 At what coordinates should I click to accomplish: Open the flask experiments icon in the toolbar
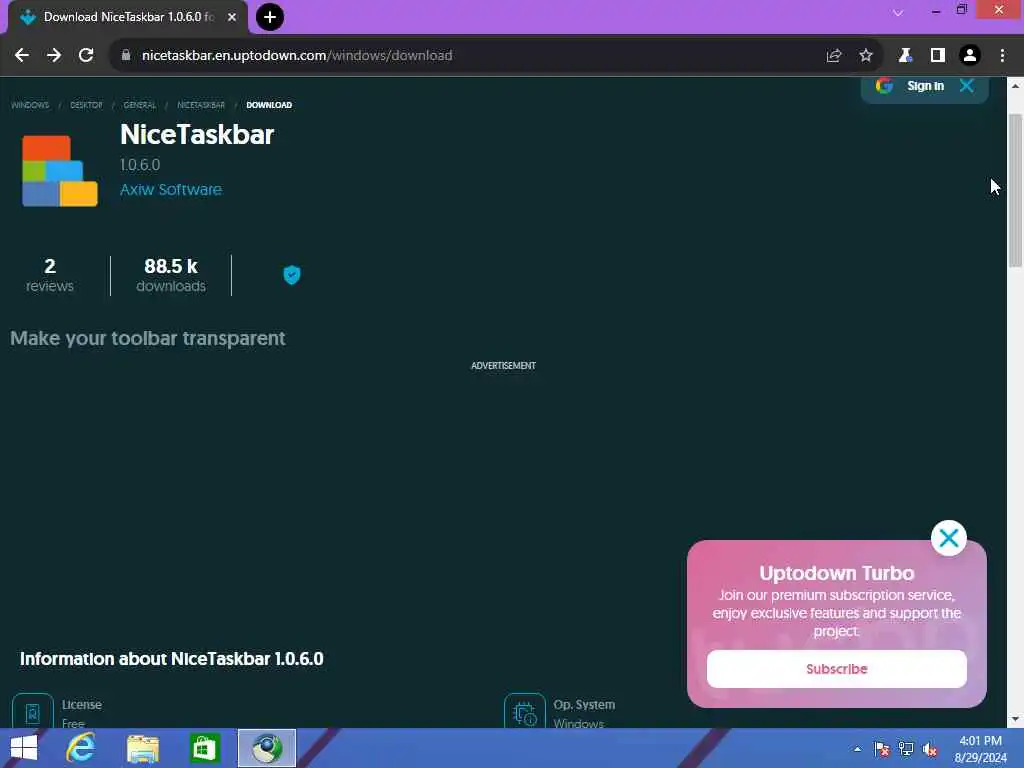point(905,56)
